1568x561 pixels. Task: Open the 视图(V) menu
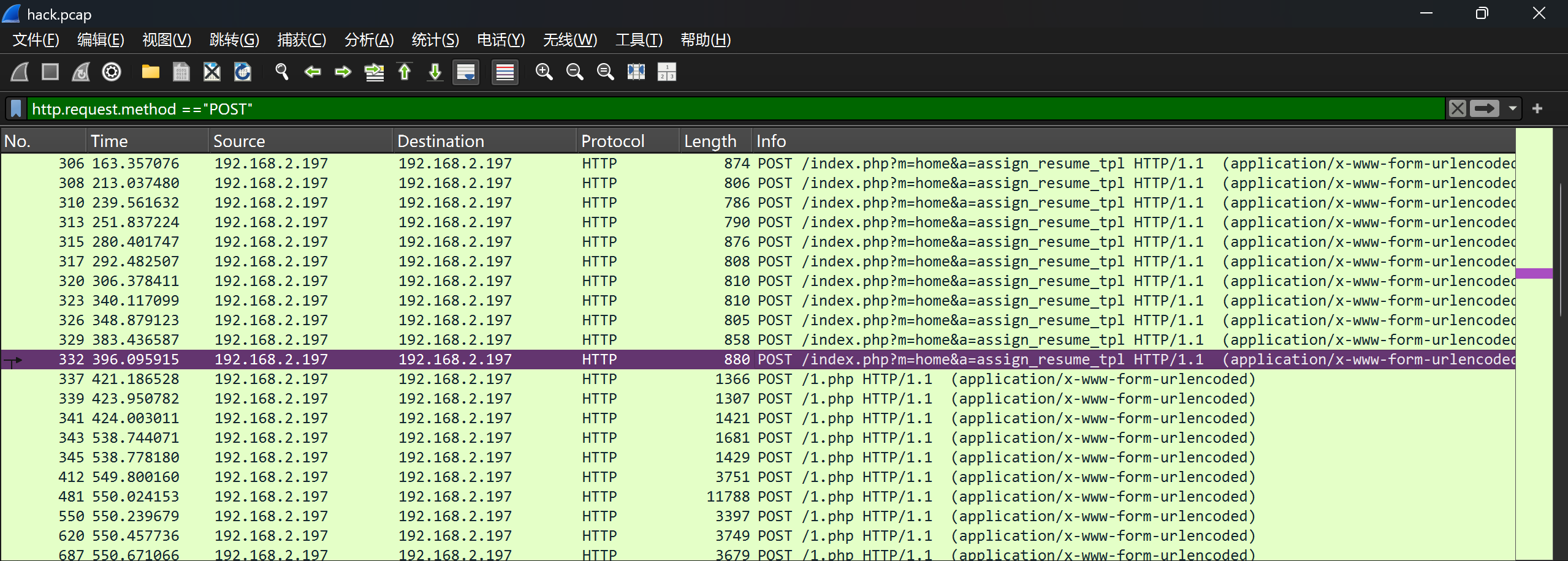[167, 40]
